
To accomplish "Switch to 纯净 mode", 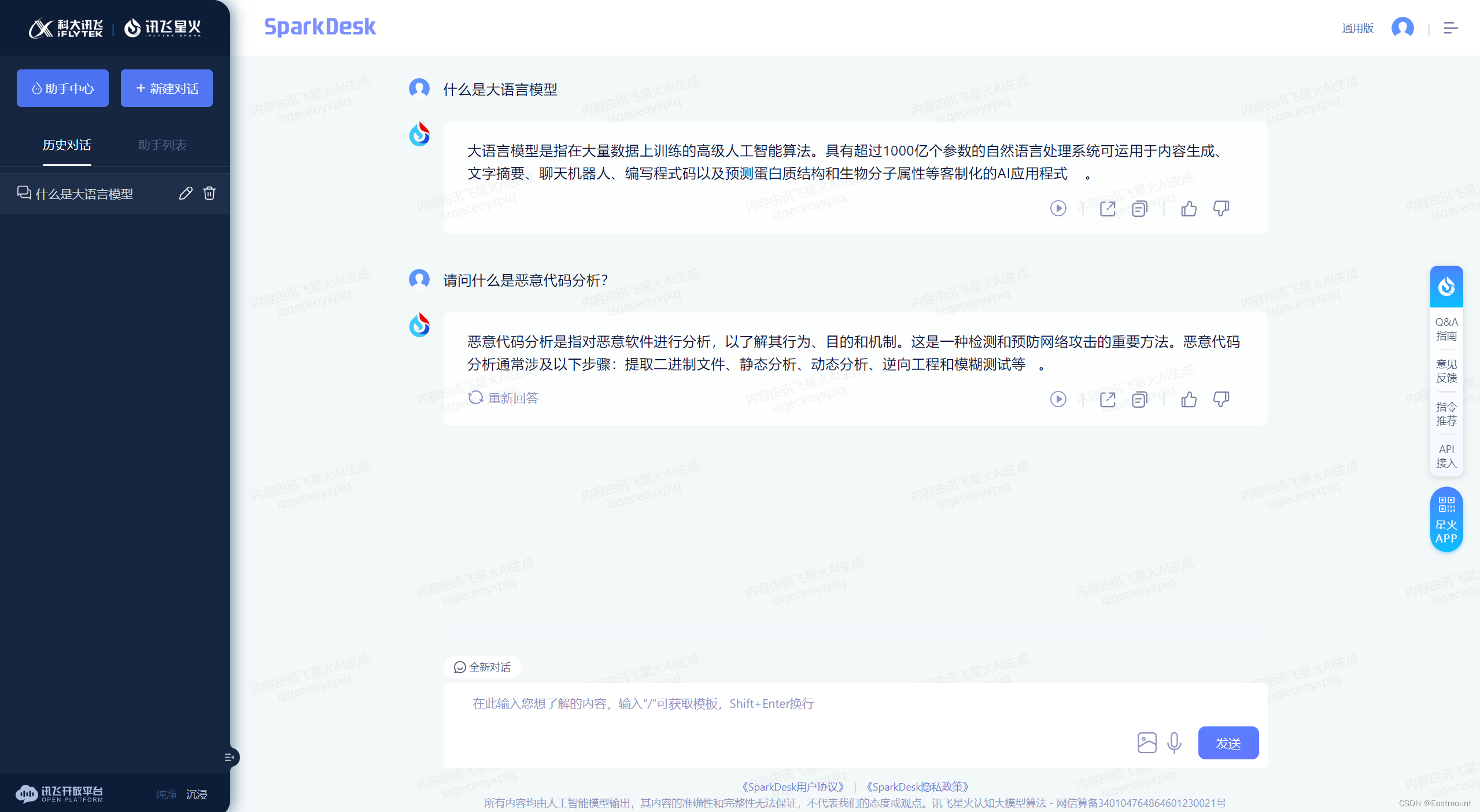I will (166, 794).
